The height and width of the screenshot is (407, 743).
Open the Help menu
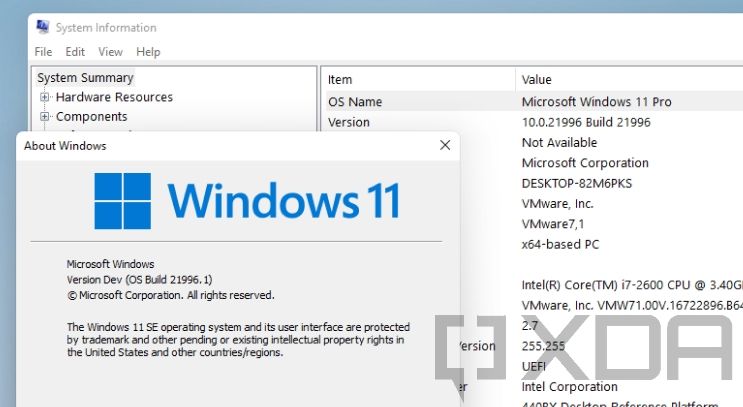pyautogui.click(x=148, y=52)
